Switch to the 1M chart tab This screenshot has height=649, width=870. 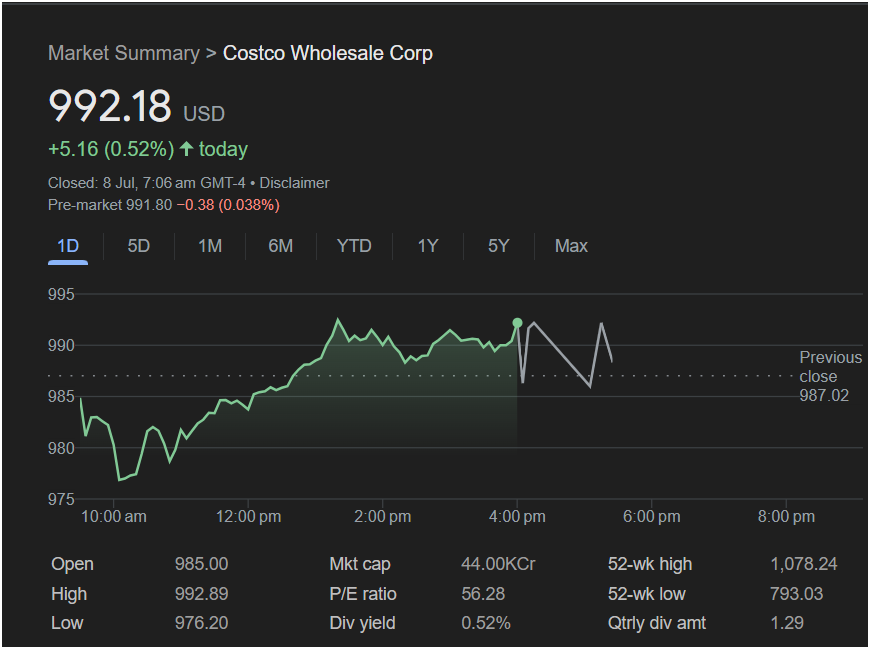pyautogui.click(x=210, y=246)
